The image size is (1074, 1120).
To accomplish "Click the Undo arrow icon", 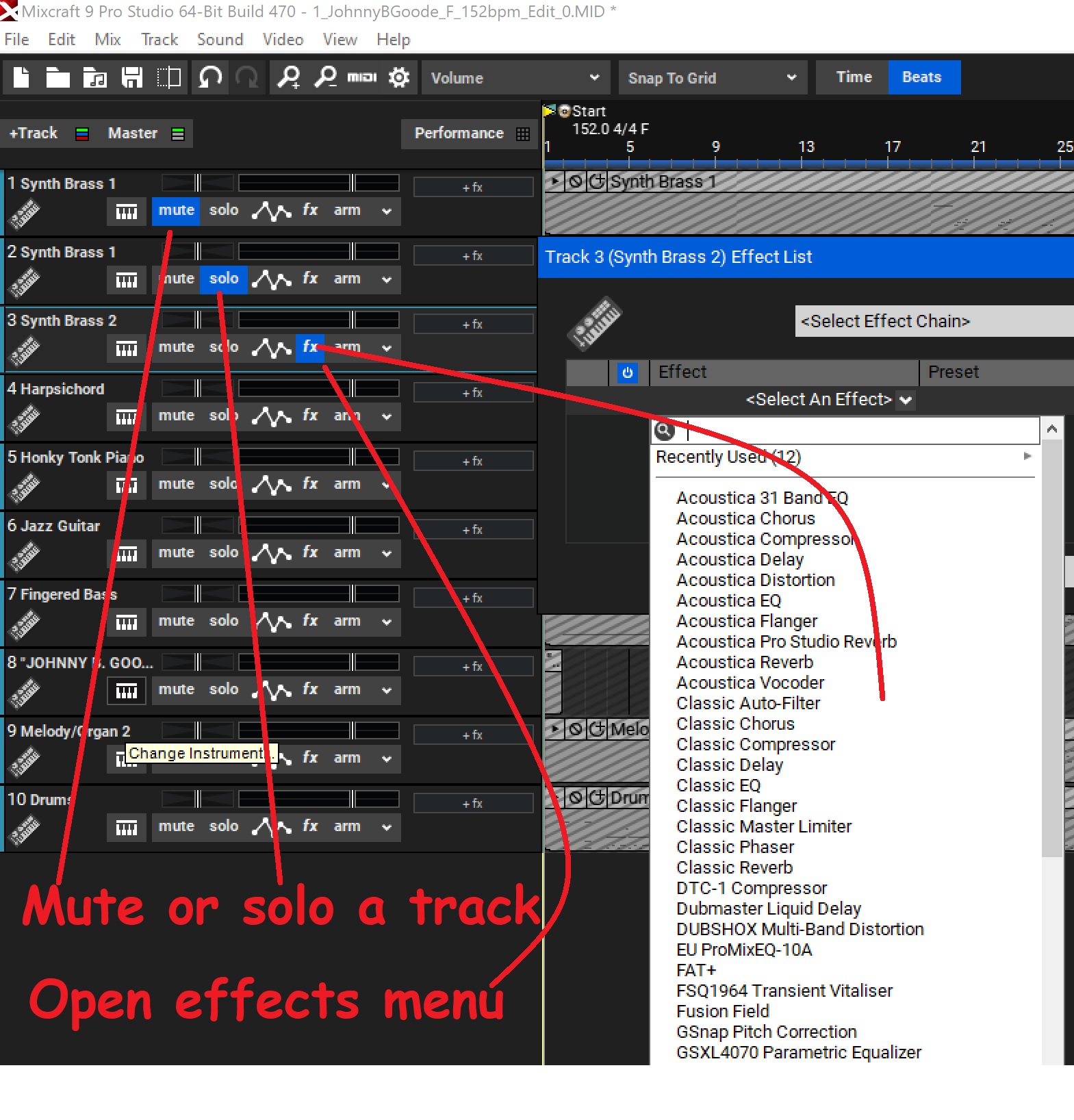I will click(x=210, y=77).
